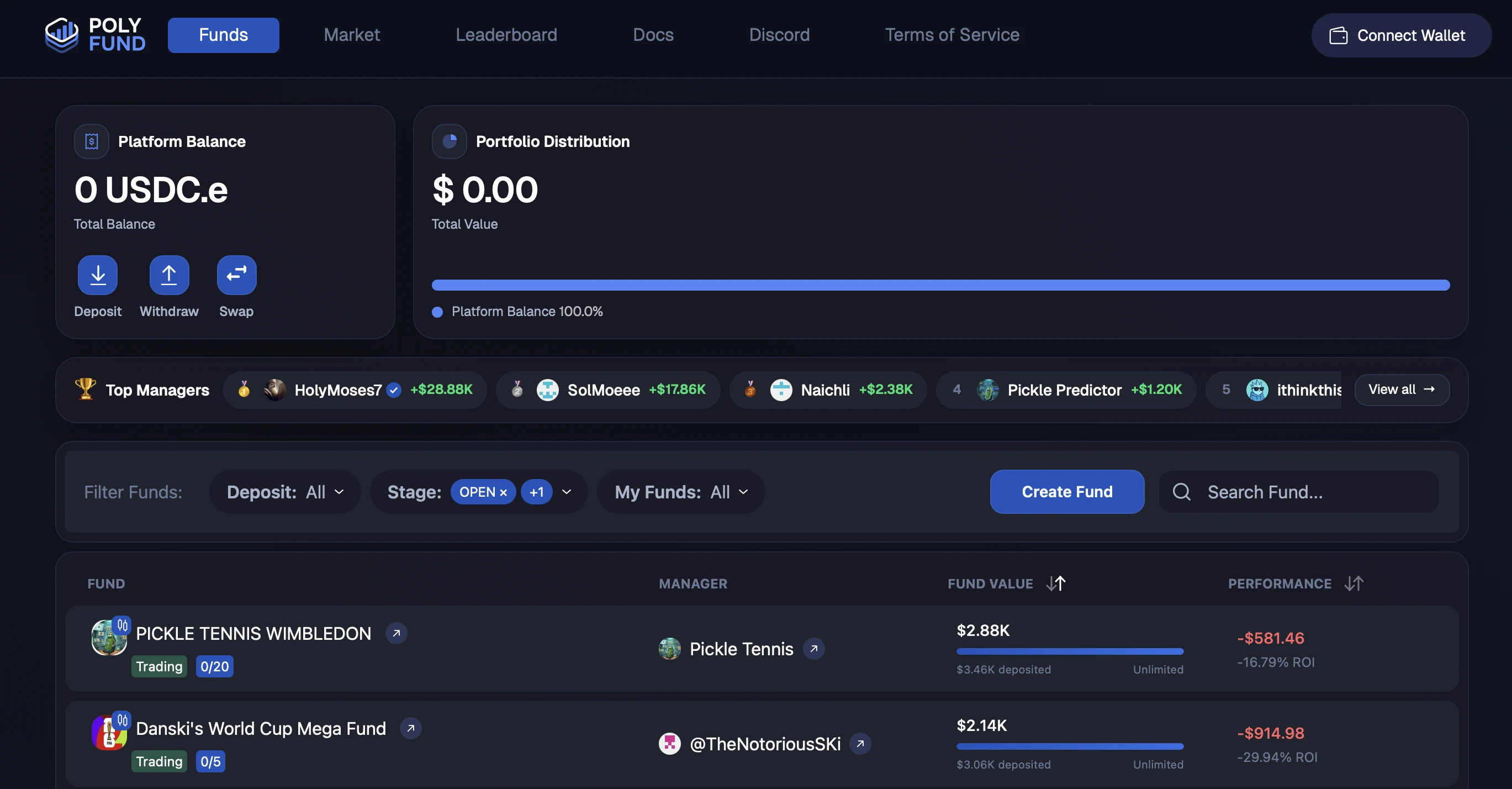Open the ithinkthis manager avatar

coord(1257,390)
